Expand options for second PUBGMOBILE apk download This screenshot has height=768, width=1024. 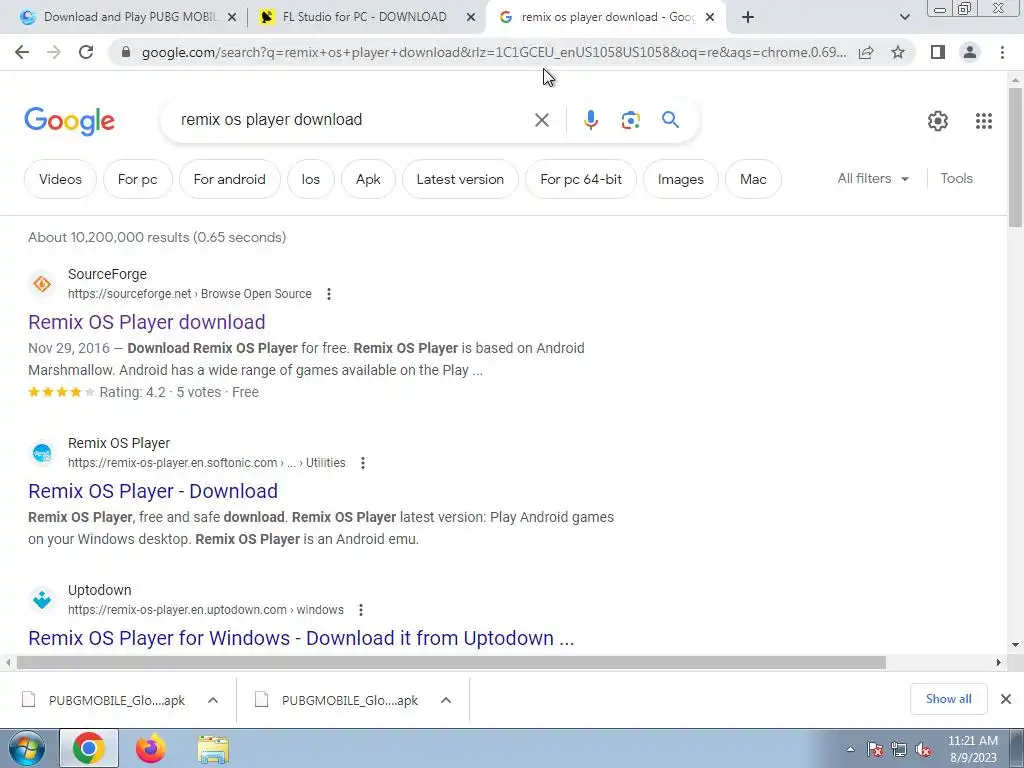point(446,700)
